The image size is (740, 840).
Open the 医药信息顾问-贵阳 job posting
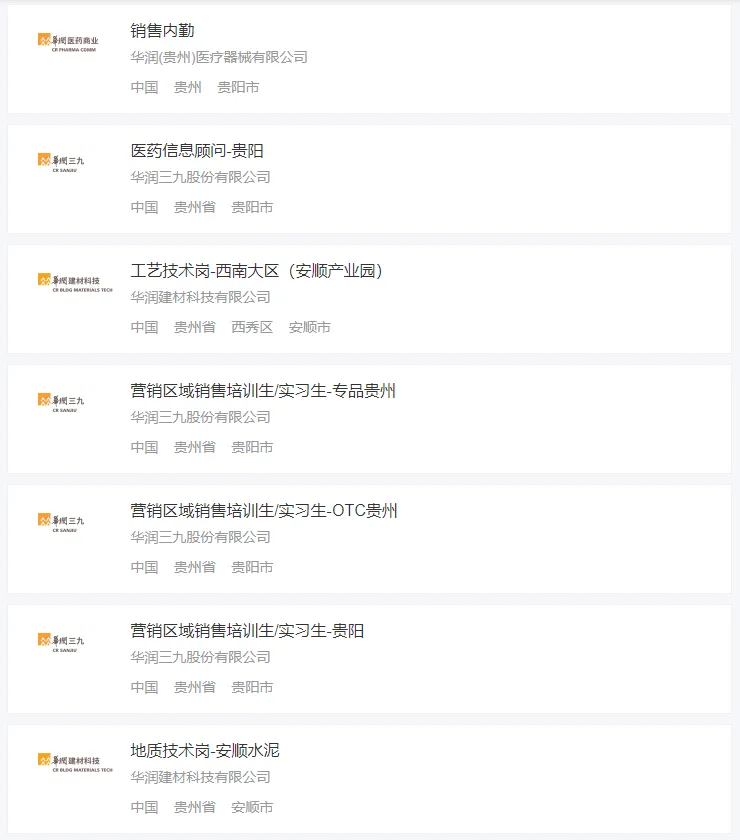point(197,151)
